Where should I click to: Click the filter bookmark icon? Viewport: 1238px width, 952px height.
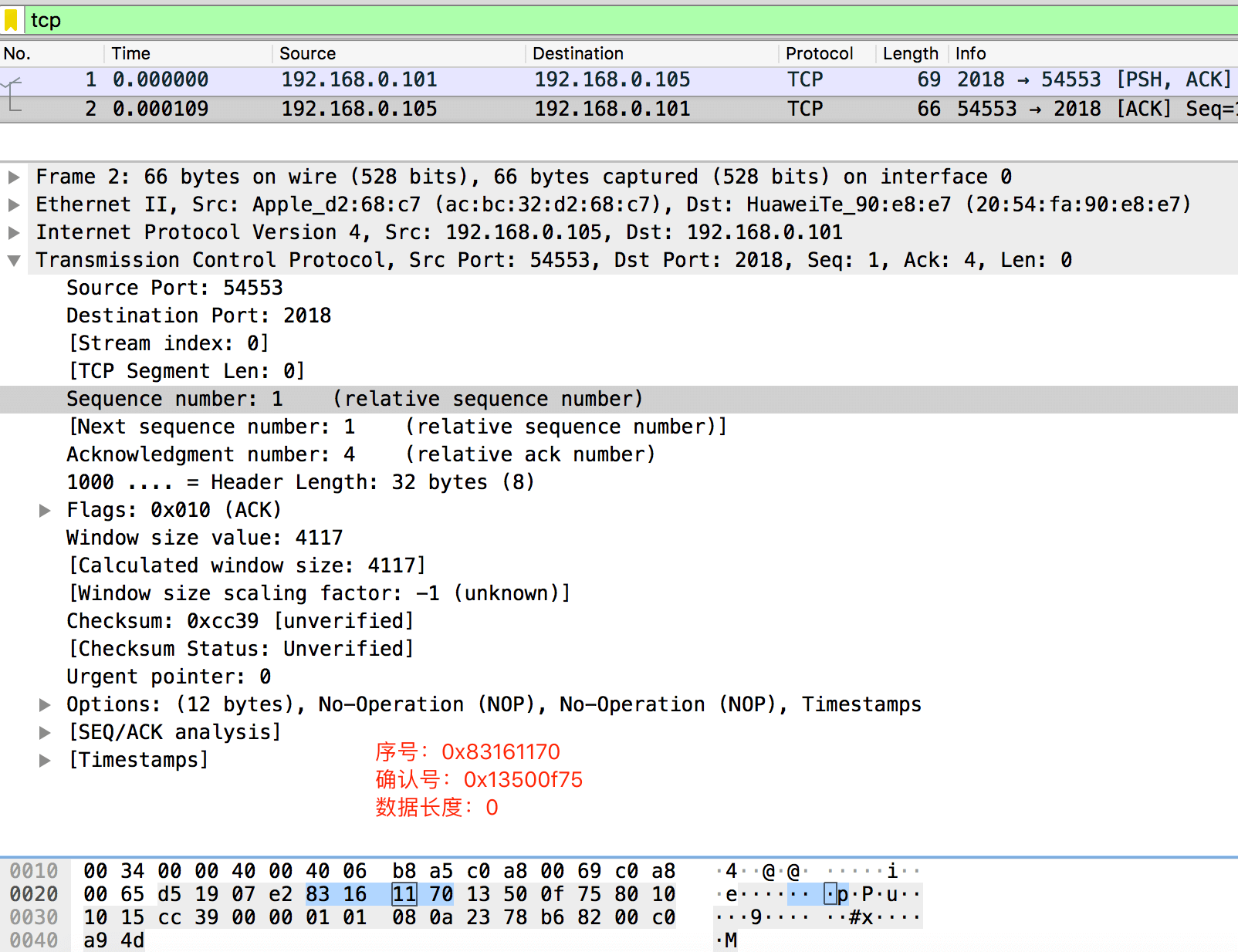[11, 20]
